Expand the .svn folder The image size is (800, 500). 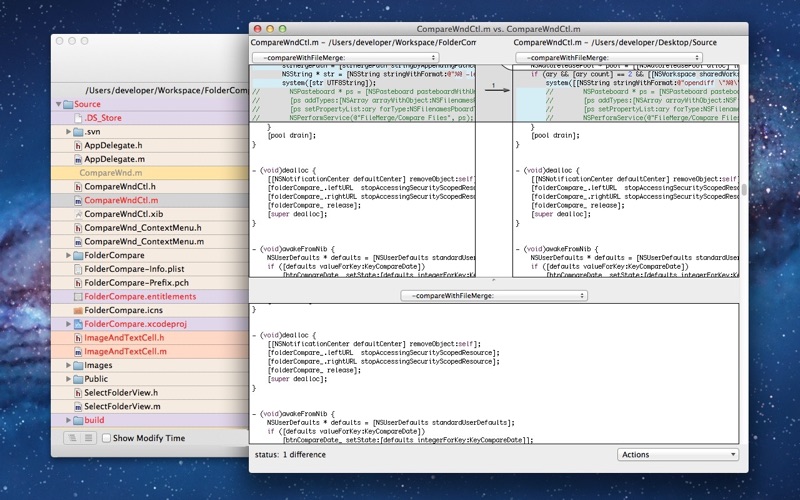[x=68, y=132]
